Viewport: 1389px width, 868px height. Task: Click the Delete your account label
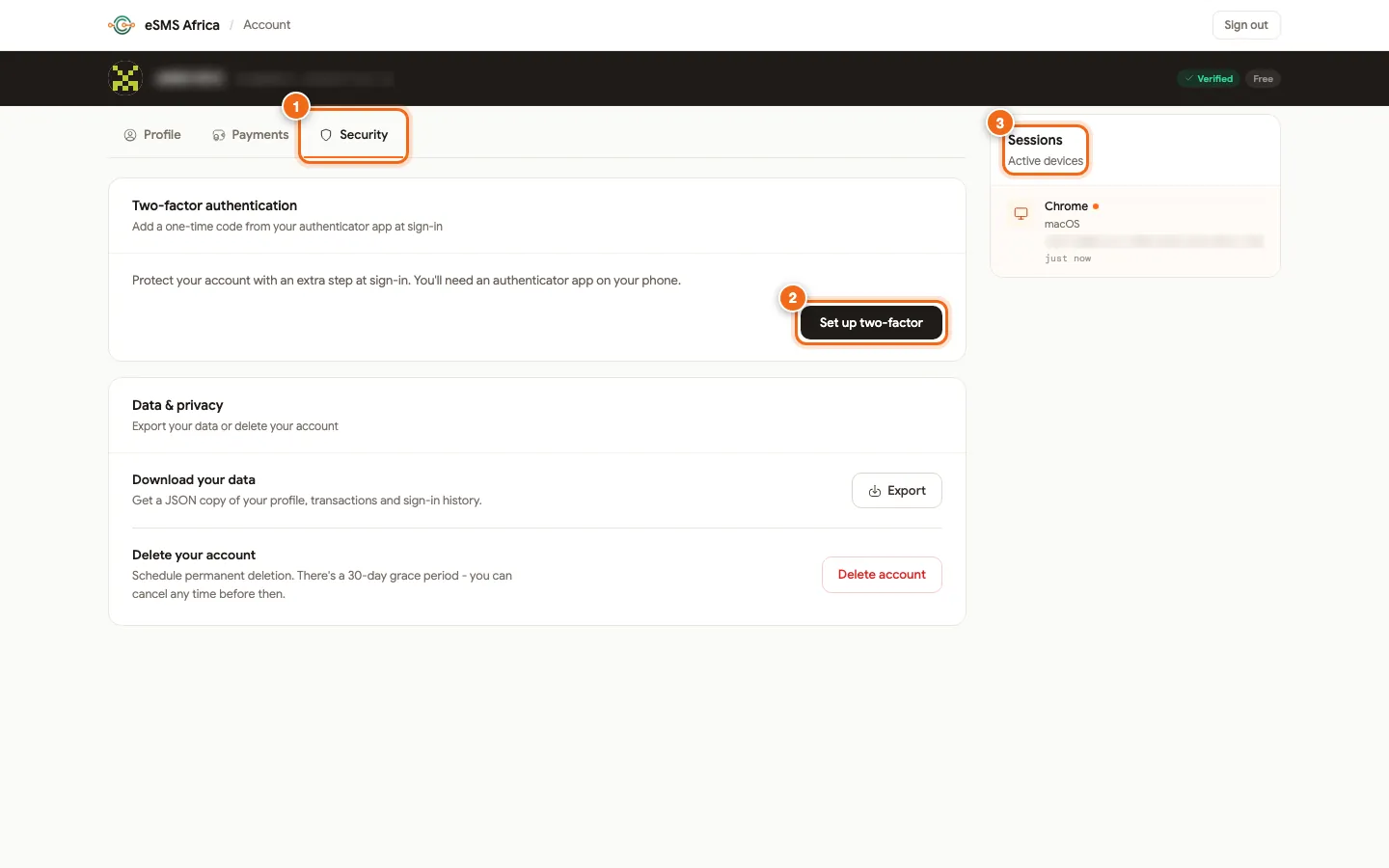(194, 555)
